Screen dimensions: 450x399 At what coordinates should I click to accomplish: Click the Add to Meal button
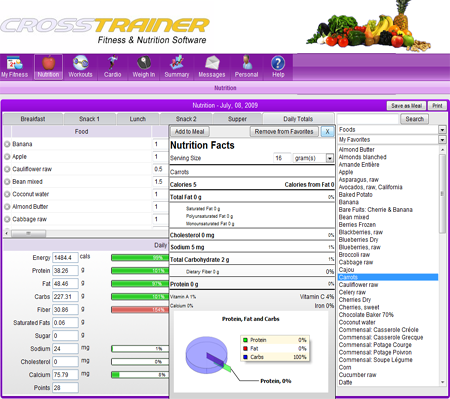coord(190,132)
